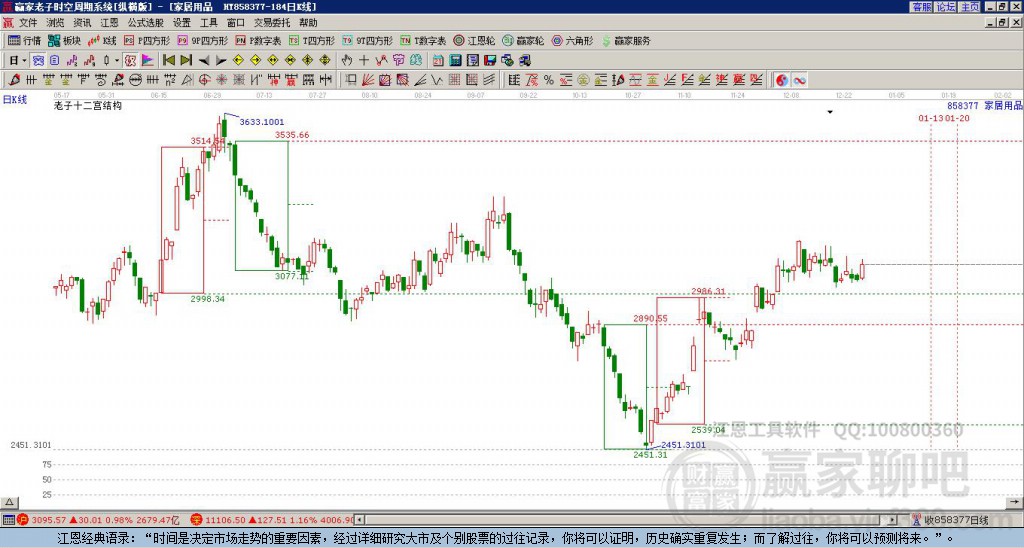
Task: Open the 浏览 menu
Action: click(55, 23)
